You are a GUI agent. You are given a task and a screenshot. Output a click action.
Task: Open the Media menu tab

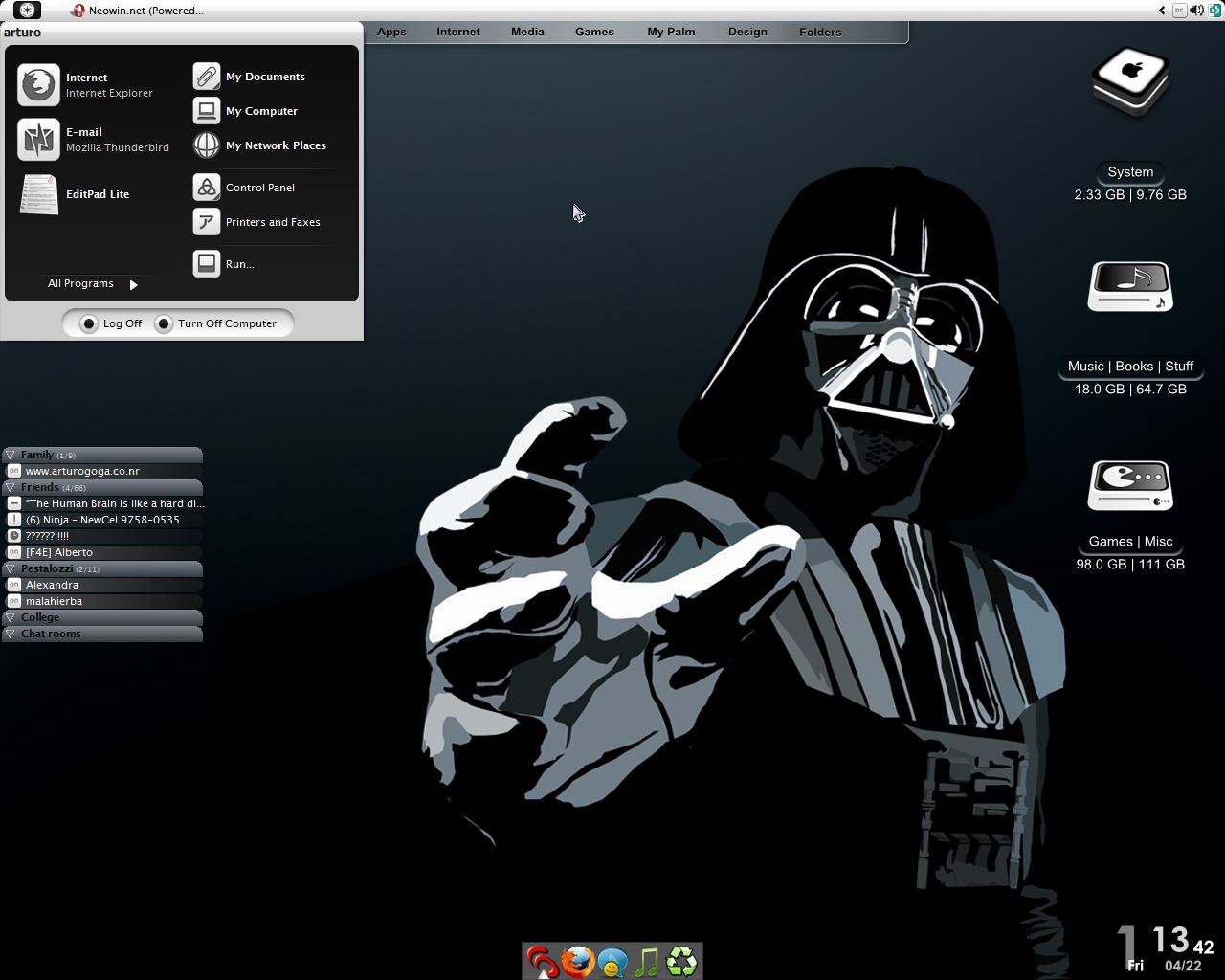[x=527, y=32]
